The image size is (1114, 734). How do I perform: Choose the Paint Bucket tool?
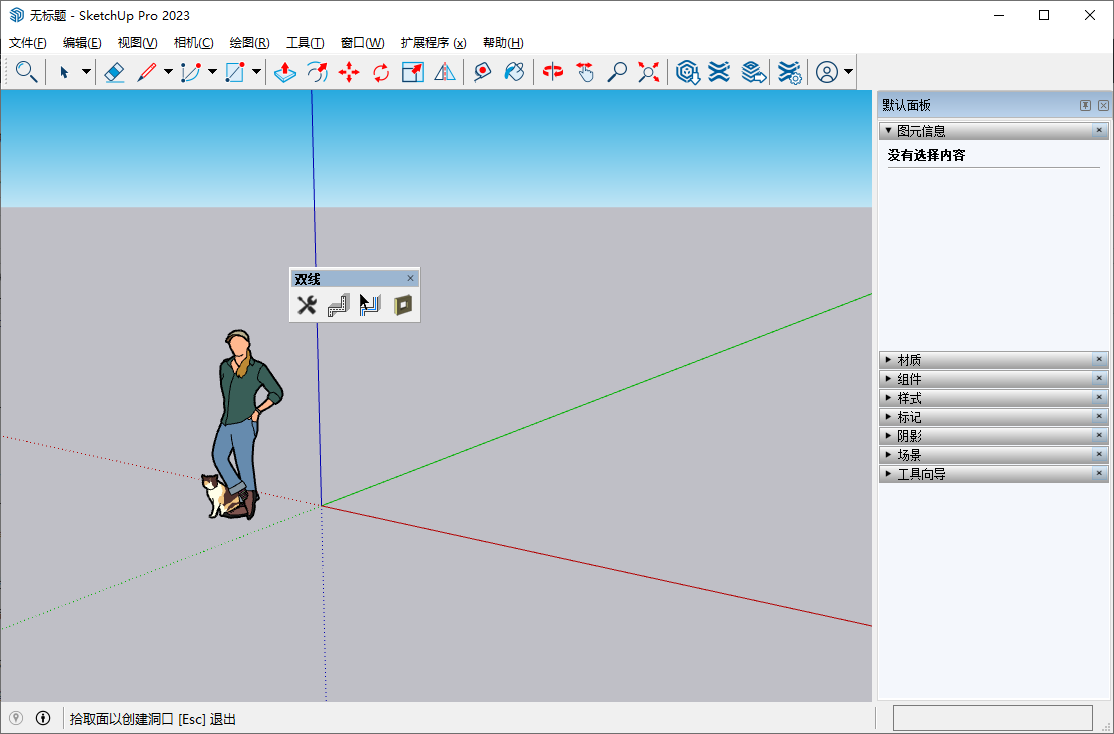[x=514, y=72]
